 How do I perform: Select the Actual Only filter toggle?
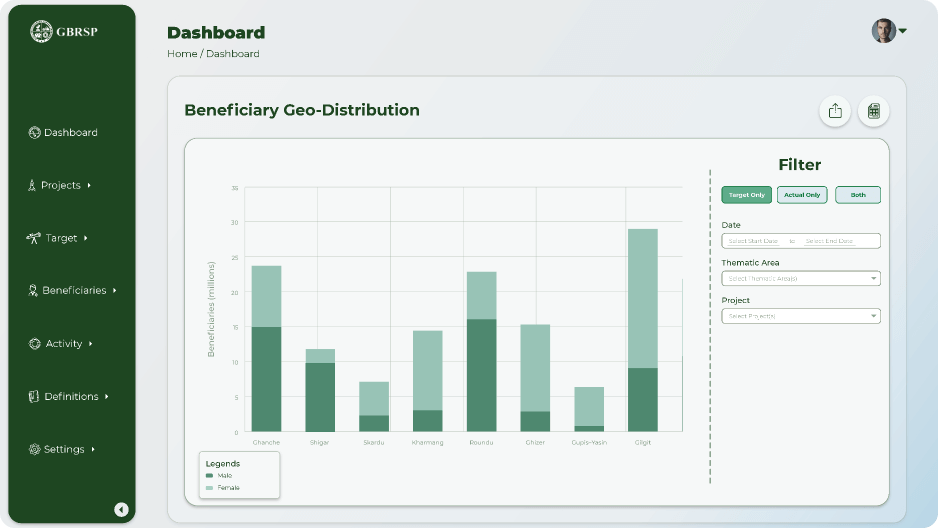coord(802,195)
